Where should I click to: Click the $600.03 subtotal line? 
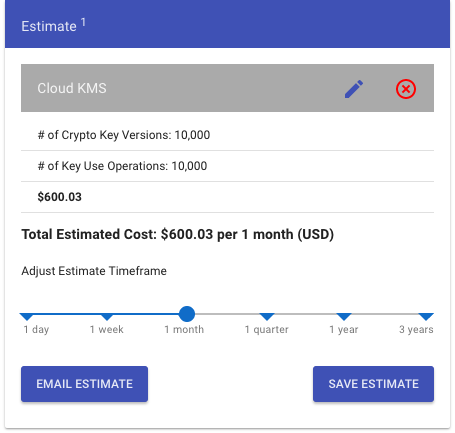tap(227, 197)
